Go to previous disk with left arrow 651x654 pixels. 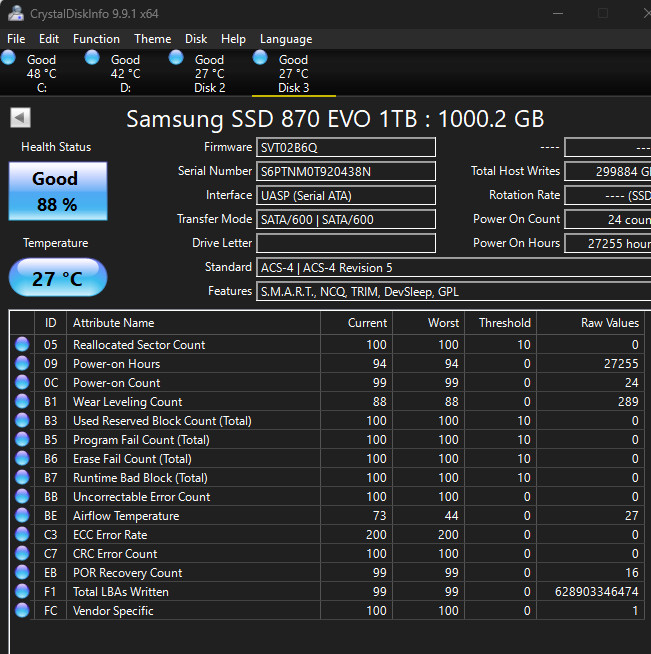click(x=20, y=118)
